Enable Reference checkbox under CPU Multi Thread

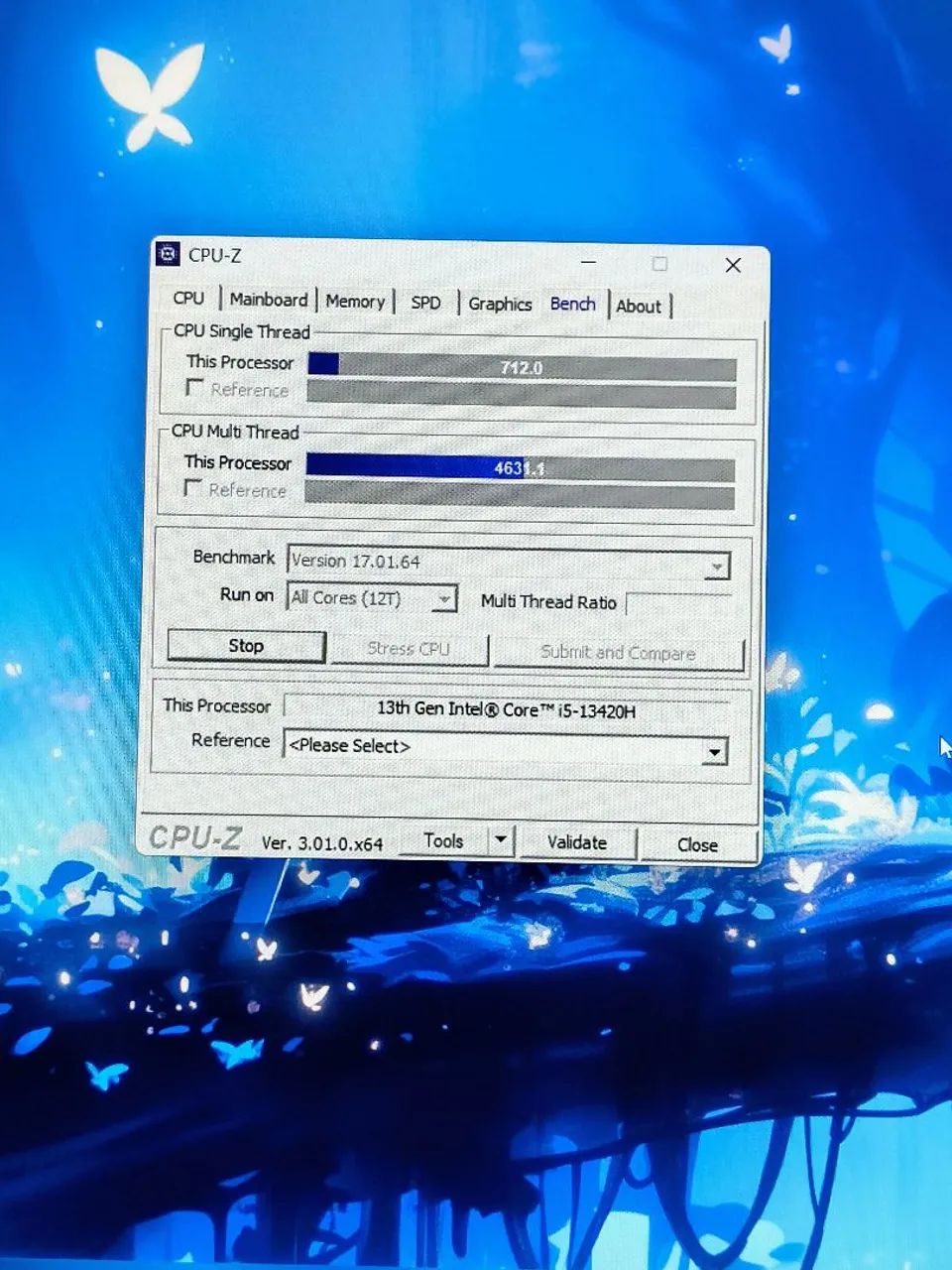[x=193, y=488]
